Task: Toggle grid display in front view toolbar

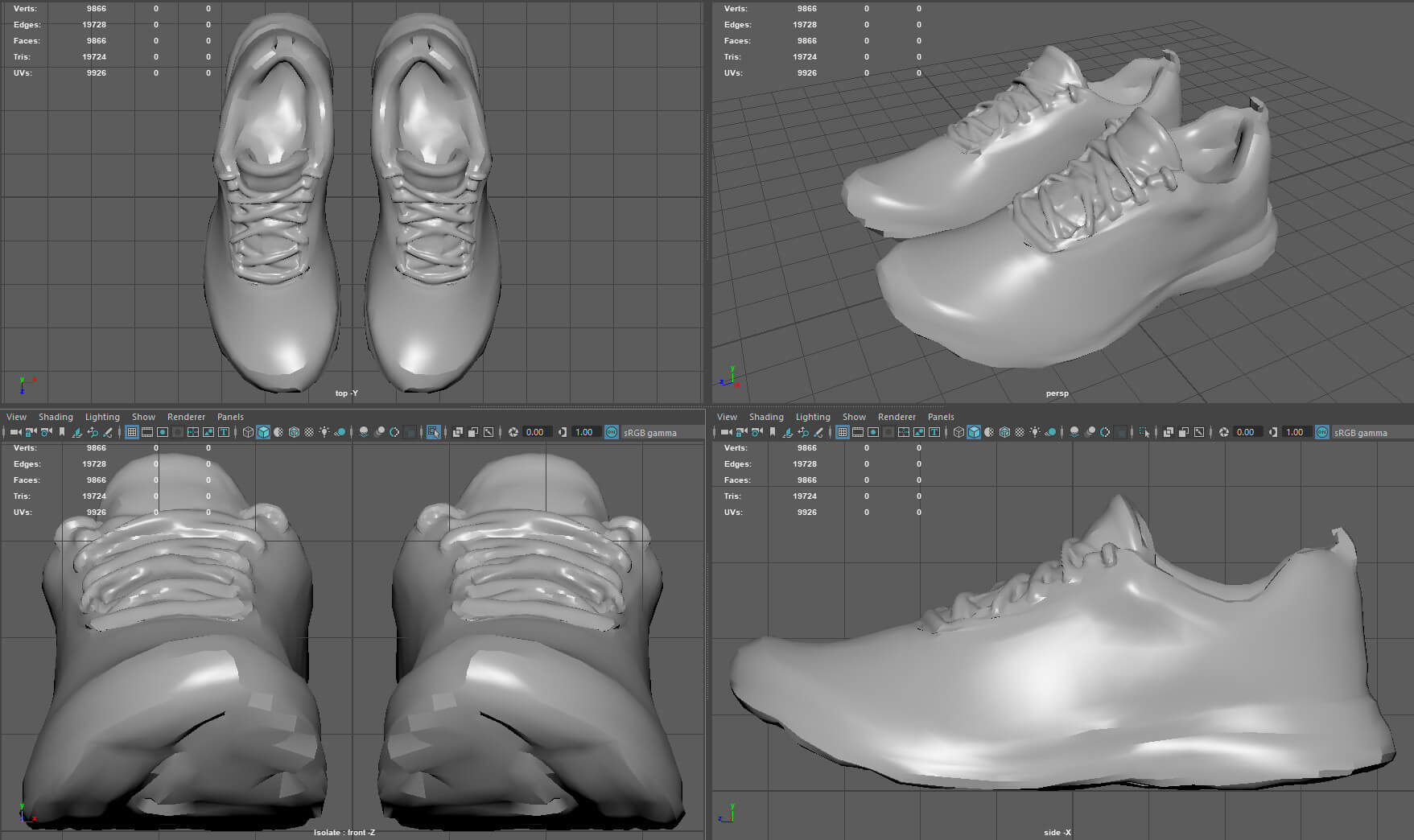Action: (132, 433)
